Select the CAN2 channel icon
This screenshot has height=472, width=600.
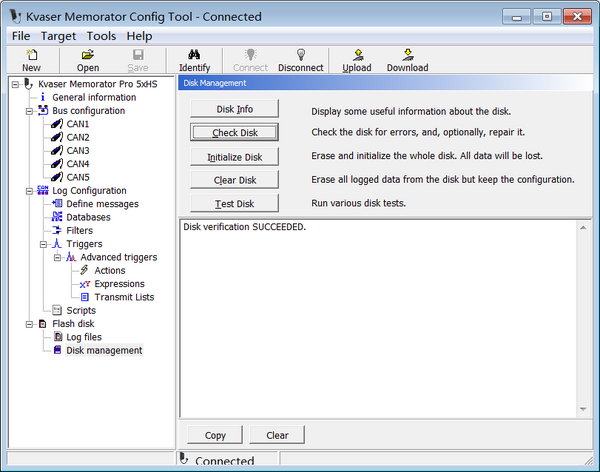57,137
